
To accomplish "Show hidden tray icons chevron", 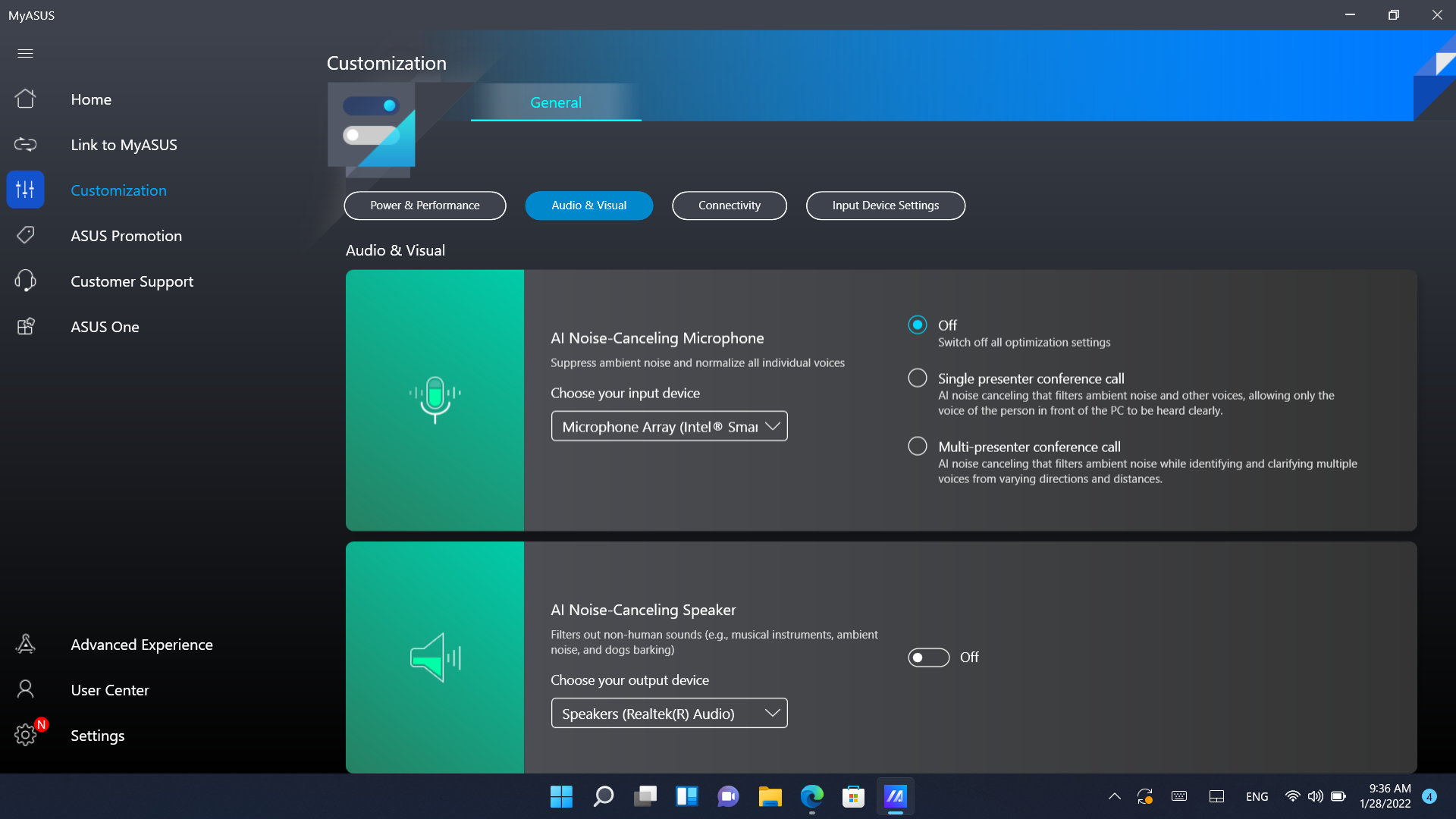I will click(x=1114, y=796).
